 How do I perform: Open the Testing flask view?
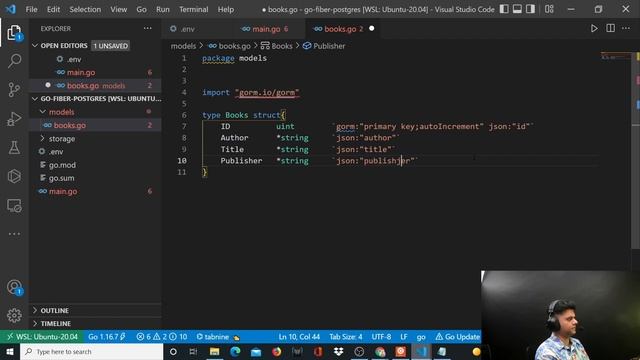(14, 147)
